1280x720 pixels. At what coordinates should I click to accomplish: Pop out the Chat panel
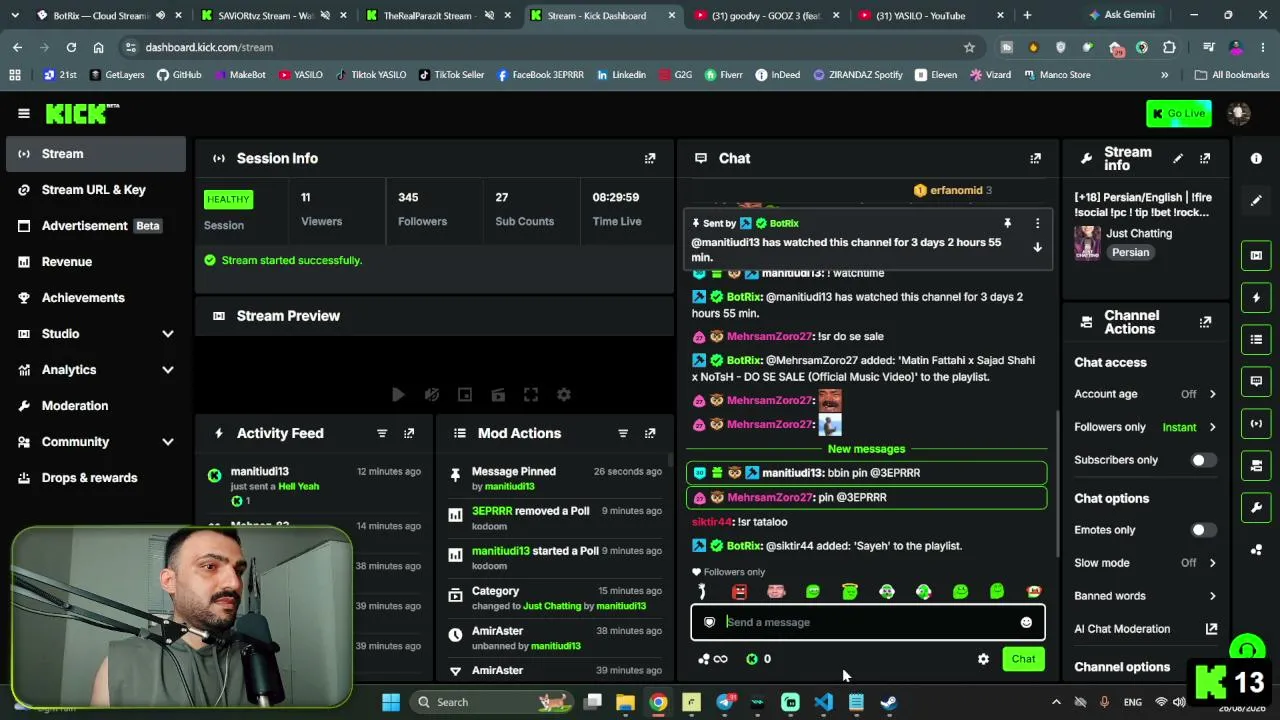(x=1035, y=158)
